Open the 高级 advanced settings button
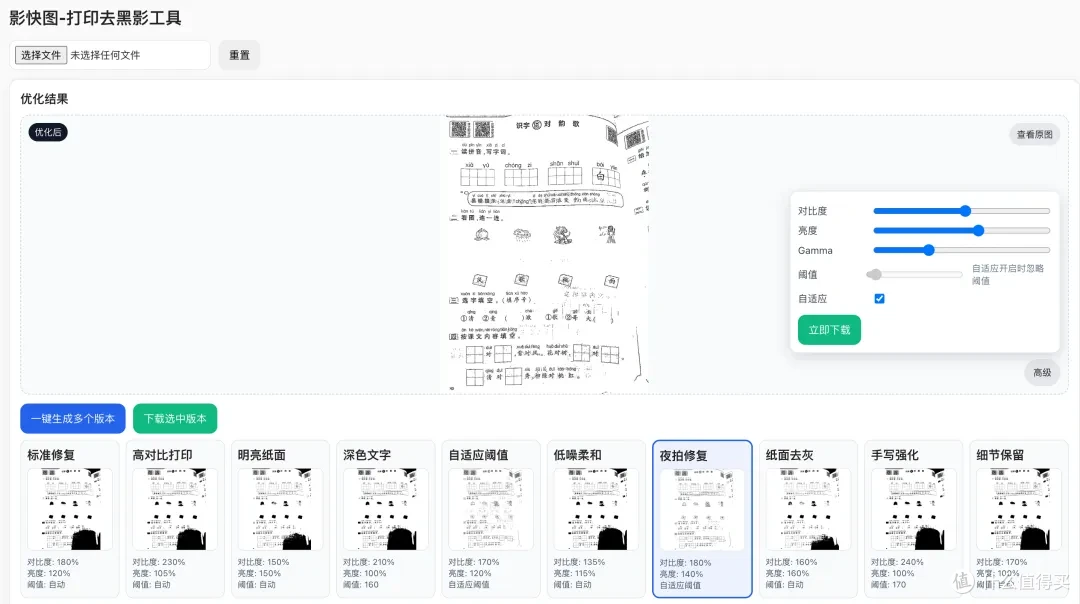The image size is (1080, 604). [1042, 373]
